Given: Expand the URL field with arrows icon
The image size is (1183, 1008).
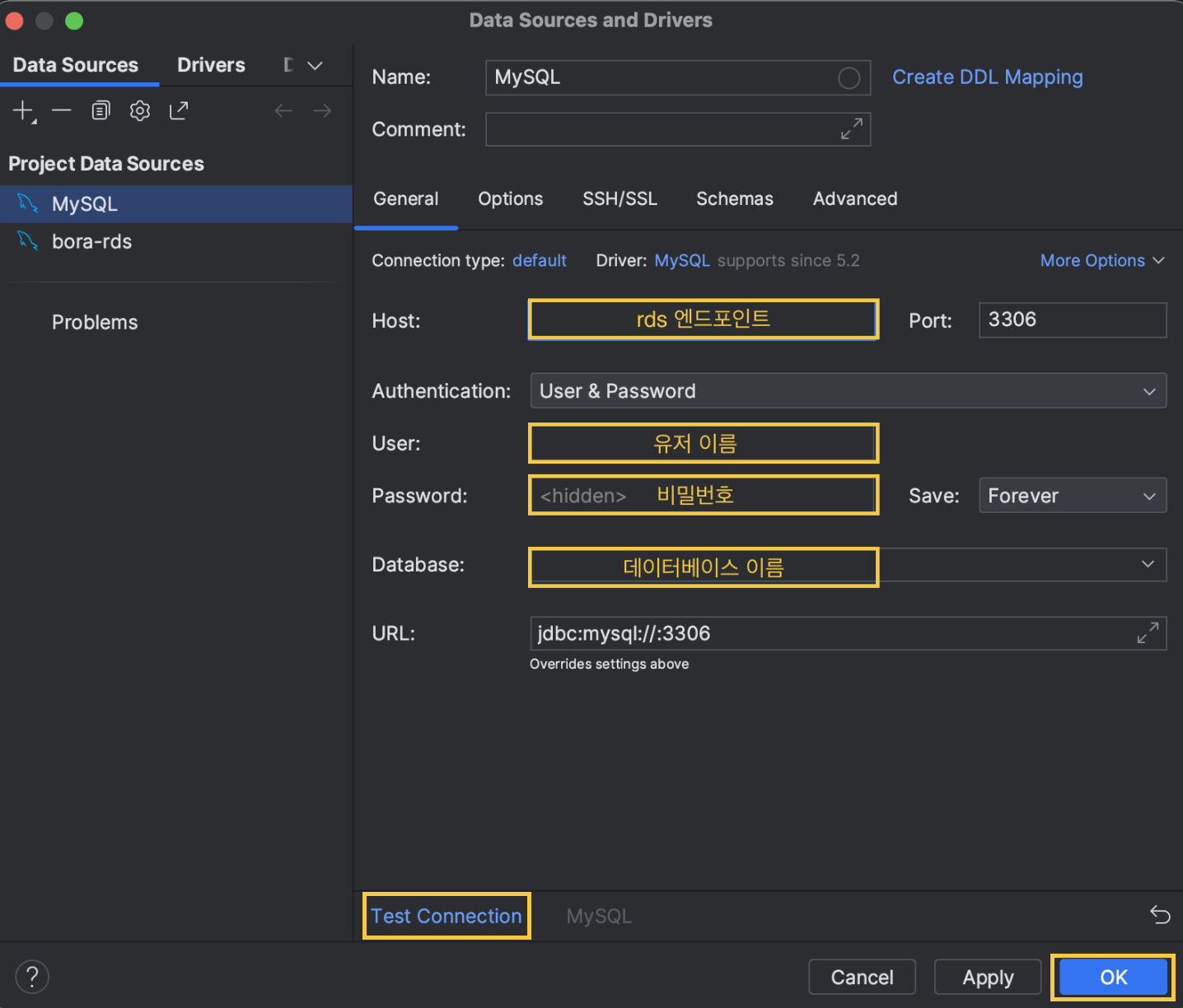Looking at the screenshot, I should tap(1148, 632).
